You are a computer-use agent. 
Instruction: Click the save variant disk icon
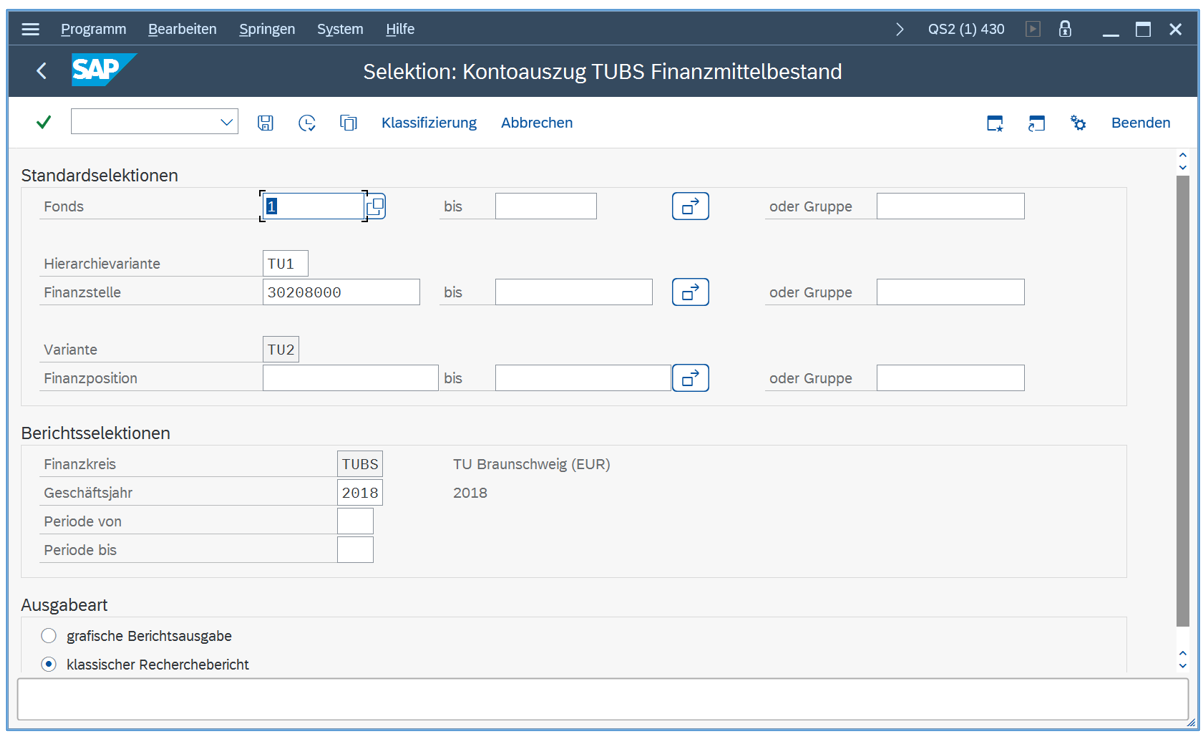tap(265, 123)
